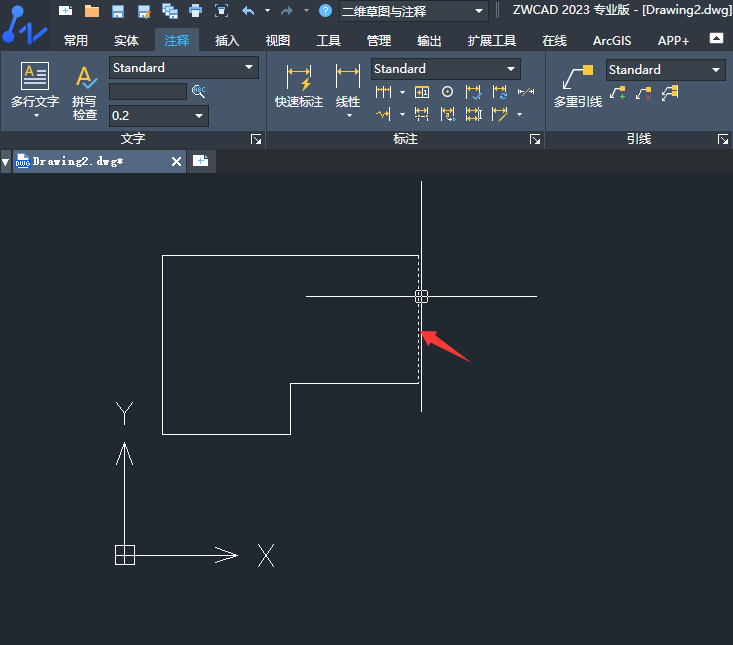Click the plot preview icon
The width and height of the screenshot is (733, 645).
(222, 11)
